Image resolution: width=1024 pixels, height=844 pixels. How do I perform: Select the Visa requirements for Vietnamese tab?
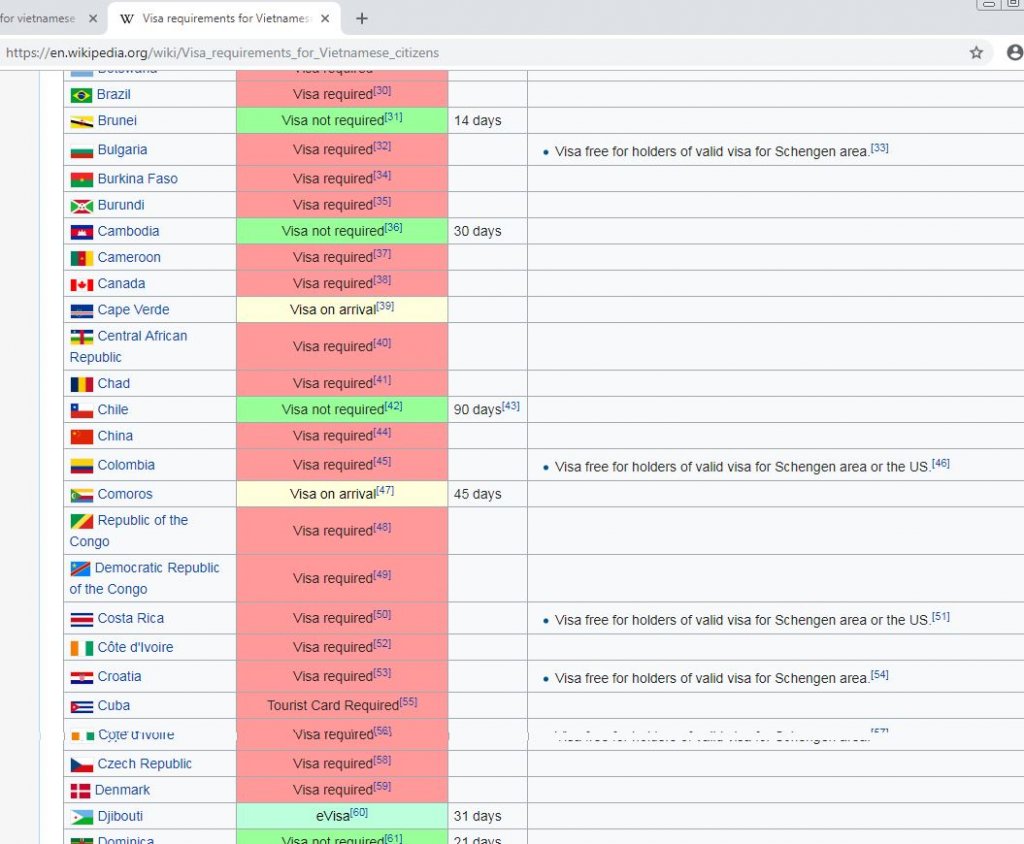[225, 18]
